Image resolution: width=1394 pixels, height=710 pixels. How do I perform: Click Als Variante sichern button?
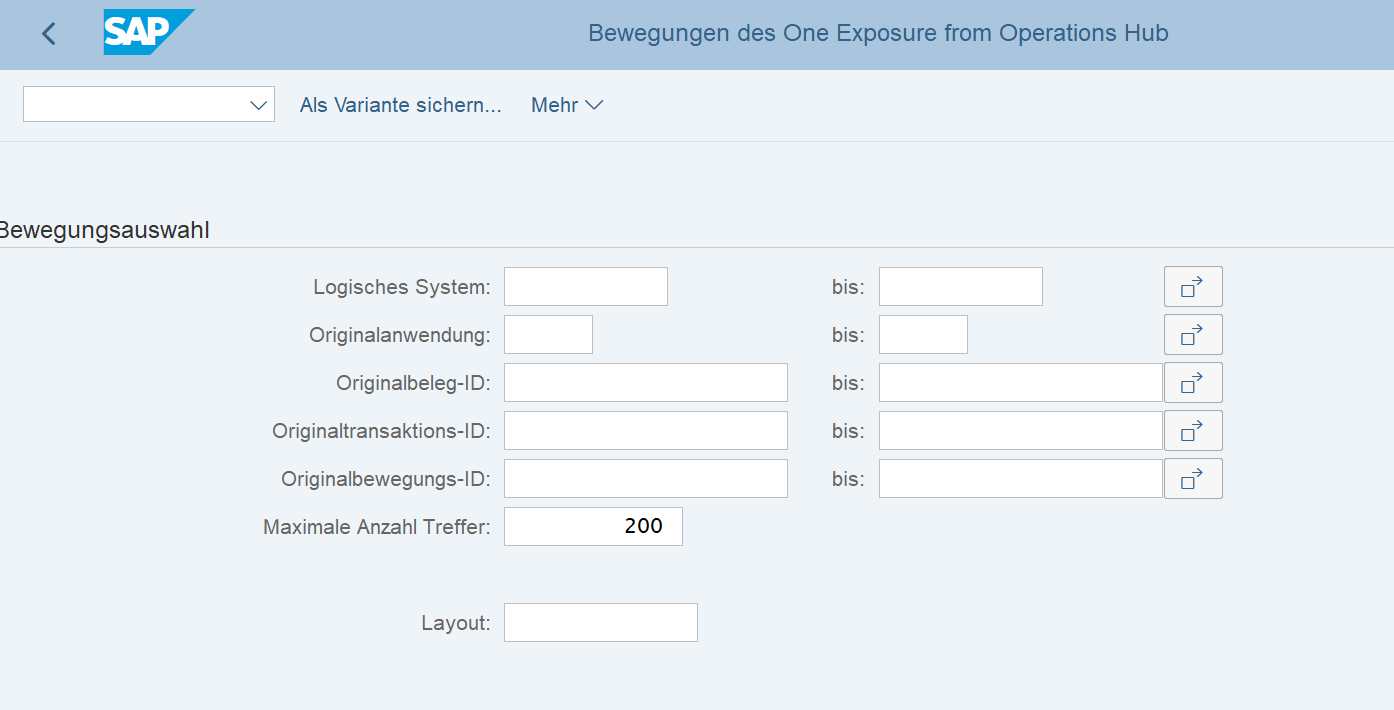click(x=400, y=105)
